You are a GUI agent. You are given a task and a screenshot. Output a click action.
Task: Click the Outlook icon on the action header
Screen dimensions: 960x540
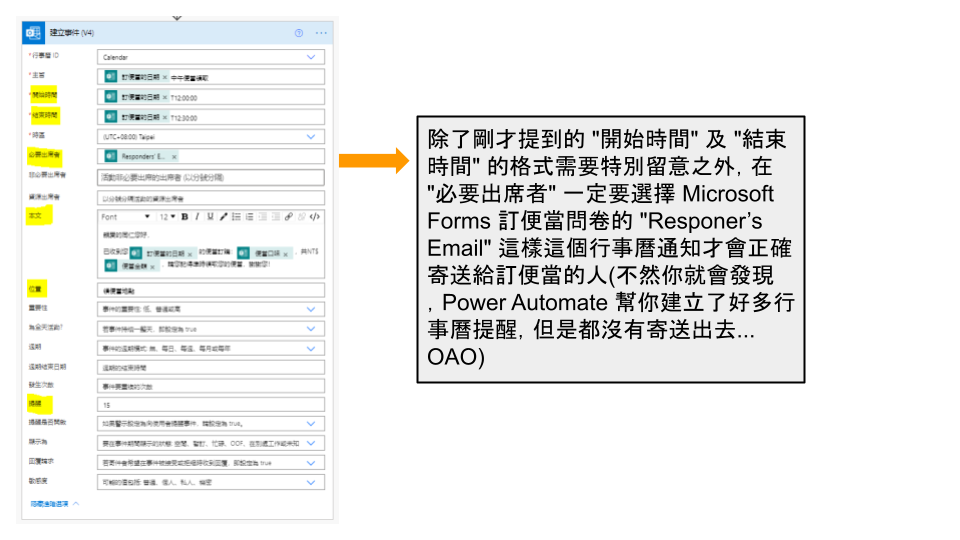pos(34,33)
